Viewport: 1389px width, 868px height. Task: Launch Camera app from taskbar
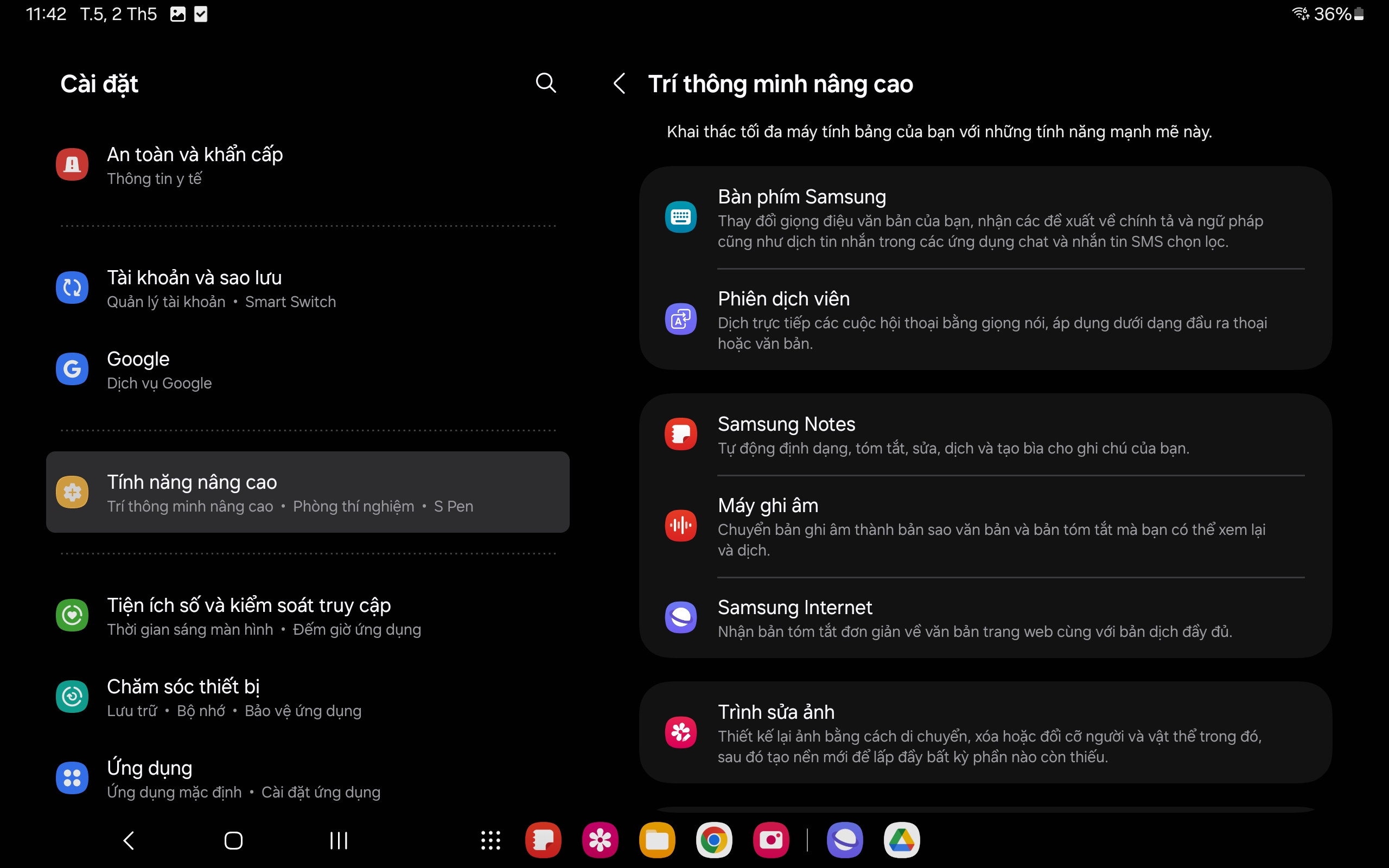click(771, 840)
